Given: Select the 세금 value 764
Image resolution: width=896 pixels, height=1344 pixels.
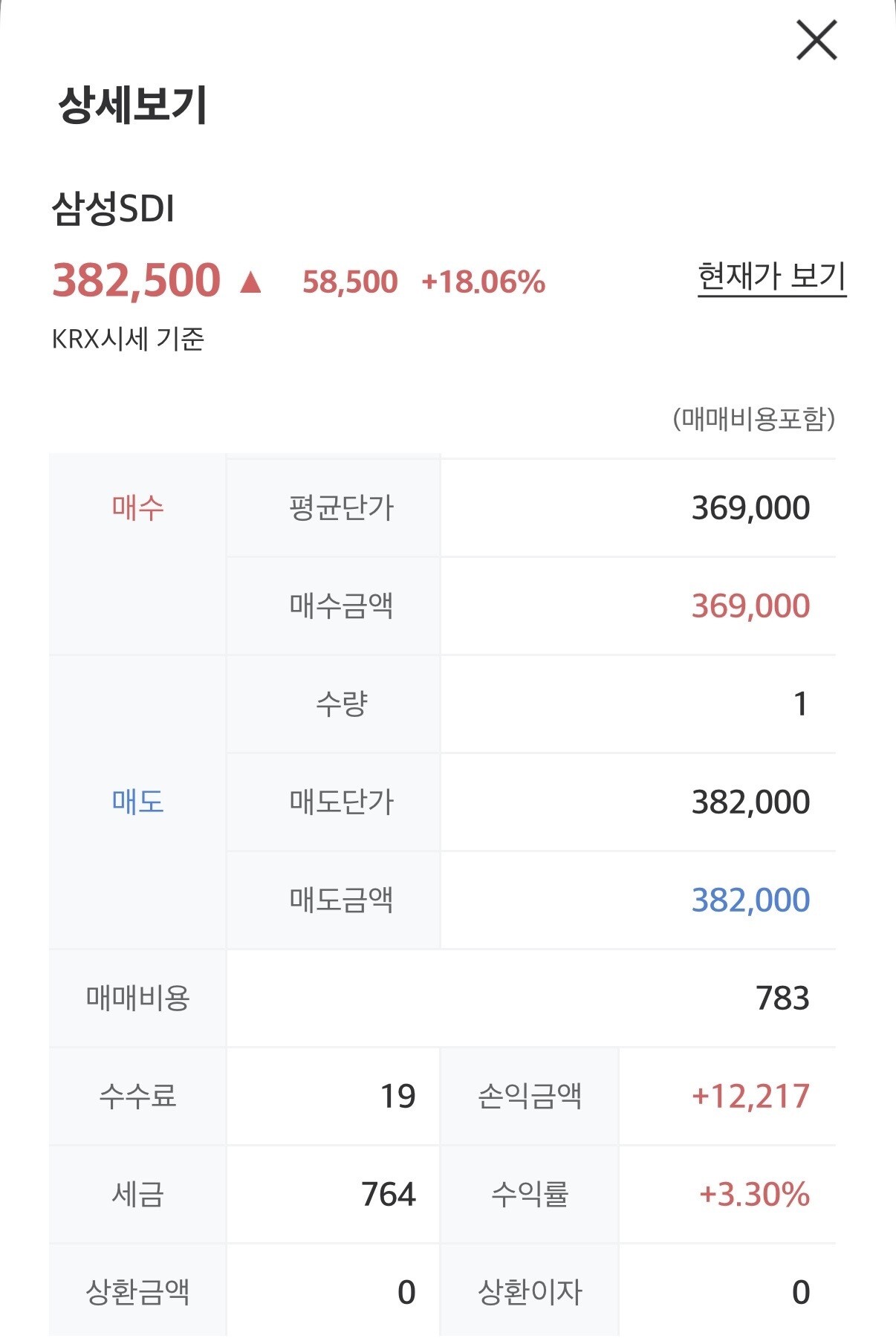Looking at the screenshot, I should tap(389, 1195).
